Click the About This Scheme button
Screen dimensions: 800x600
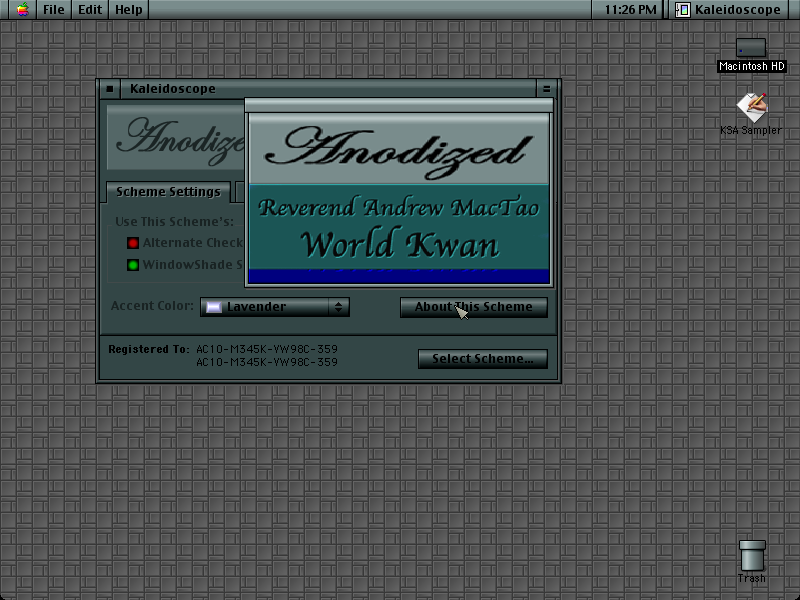click(473, 307)
